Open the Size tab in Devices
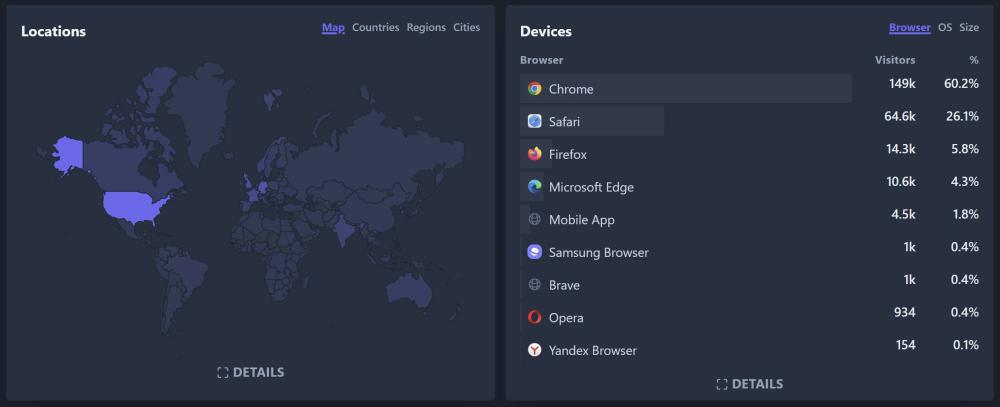Viewport: 1000px width, 407px height. pyautogui.click(x=969, y=28)
